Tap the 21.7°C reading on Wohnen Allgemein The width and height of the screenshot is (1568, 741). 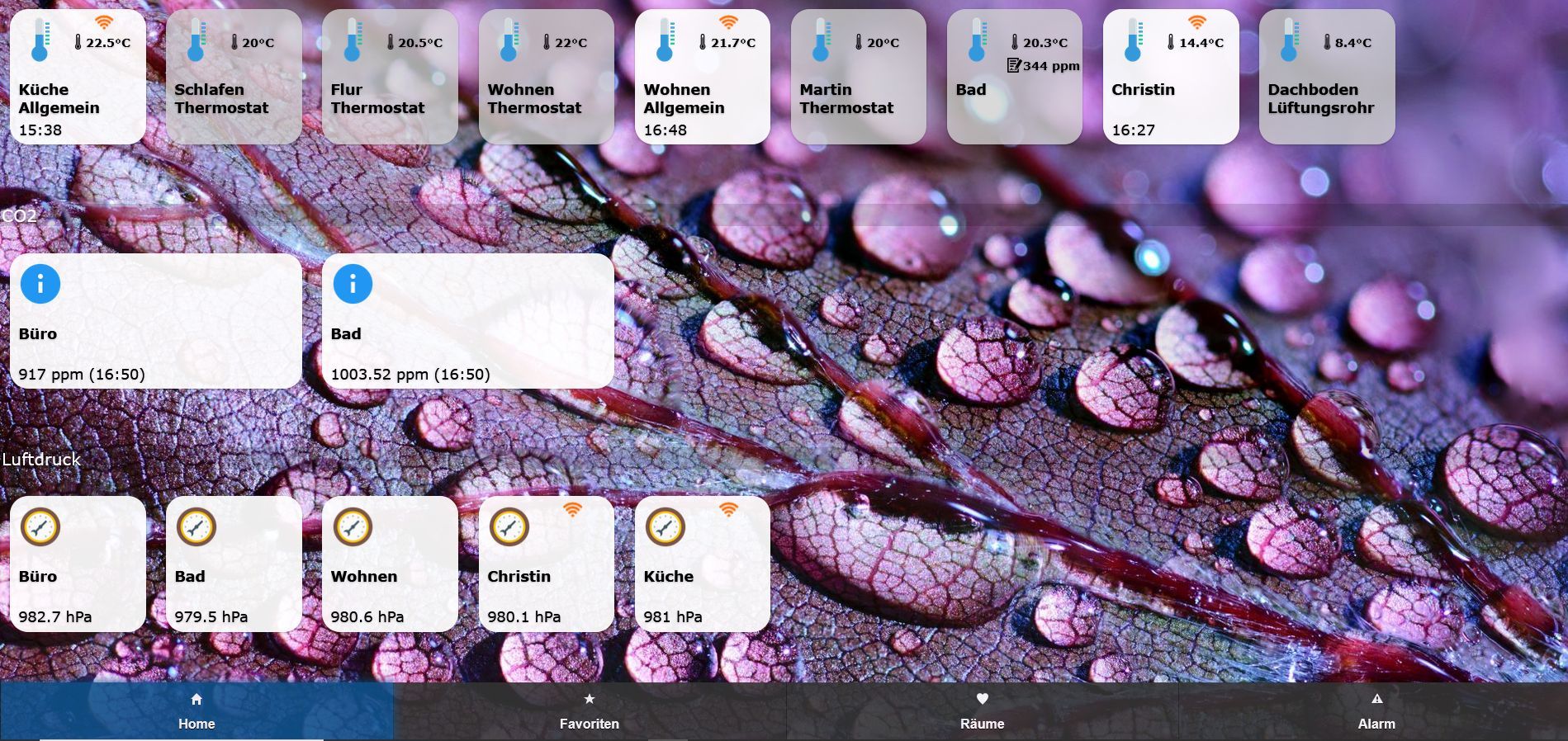(x=733, y=43)
